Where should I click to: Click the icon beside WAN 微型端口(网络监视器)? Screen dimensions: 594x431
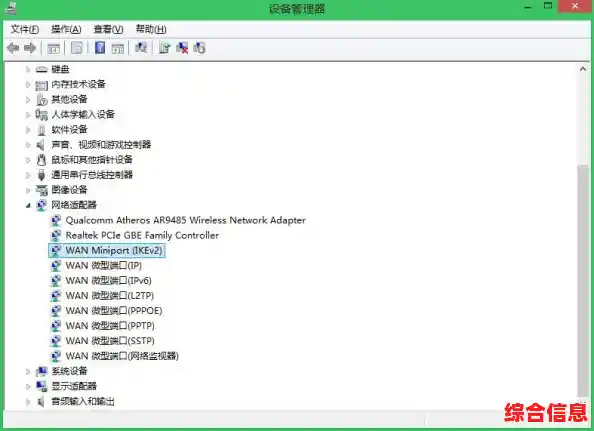[56, 356]
